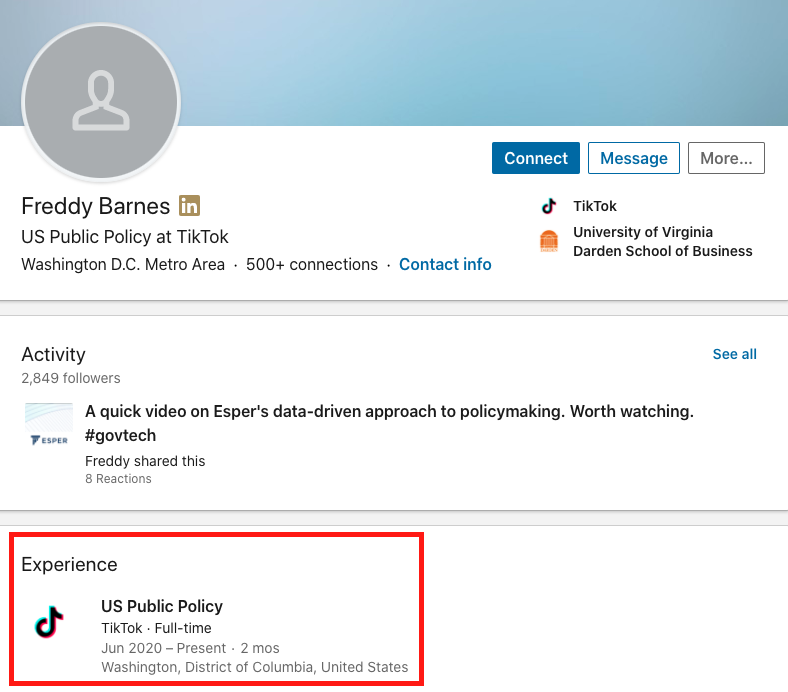The width and height of the screenshot is (788, 692).
Task: Click the Experience section heading
Action: [x=69, y=564]
